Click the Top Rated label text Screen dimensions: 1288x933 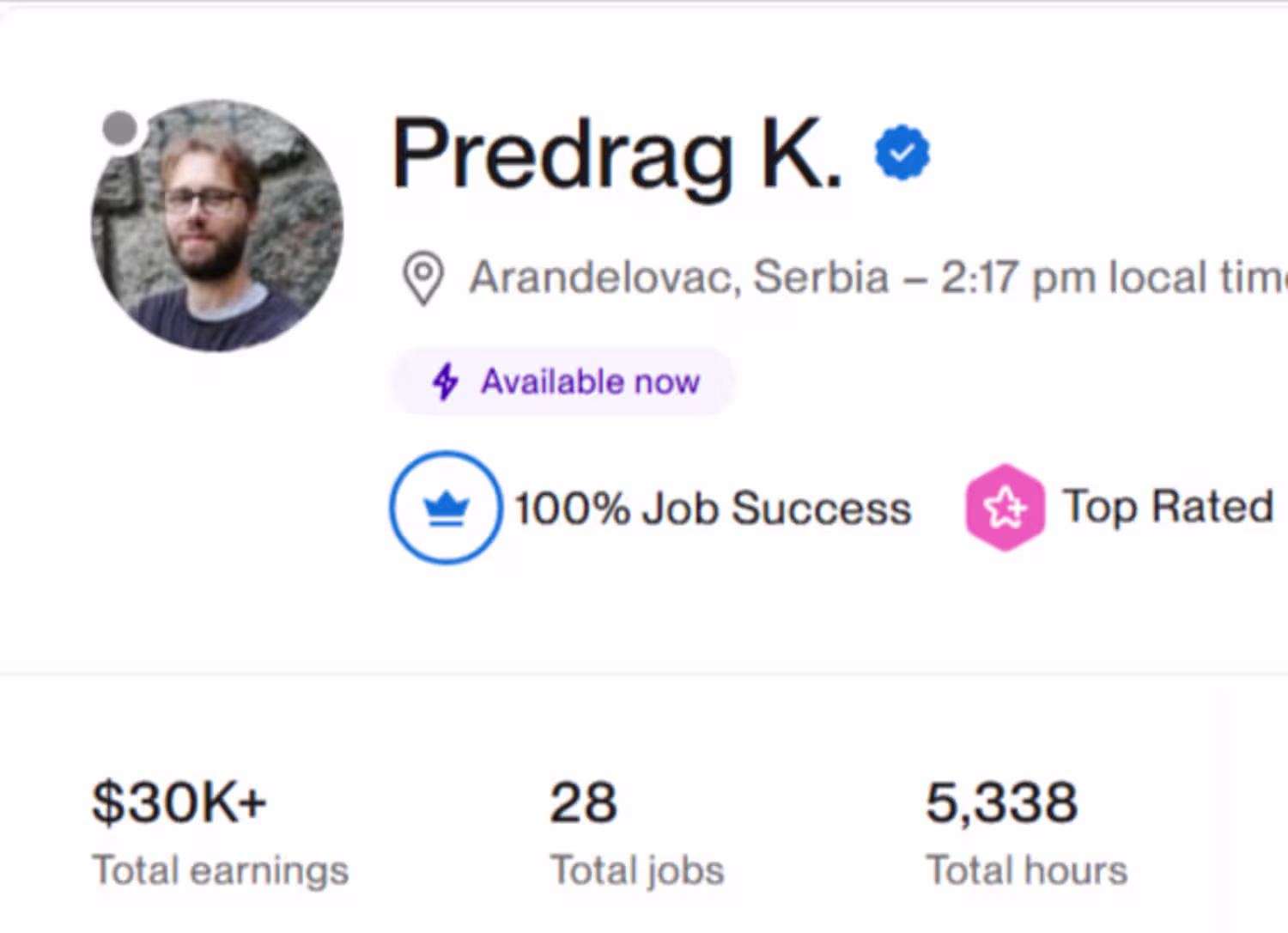[x=1167, y=506]
